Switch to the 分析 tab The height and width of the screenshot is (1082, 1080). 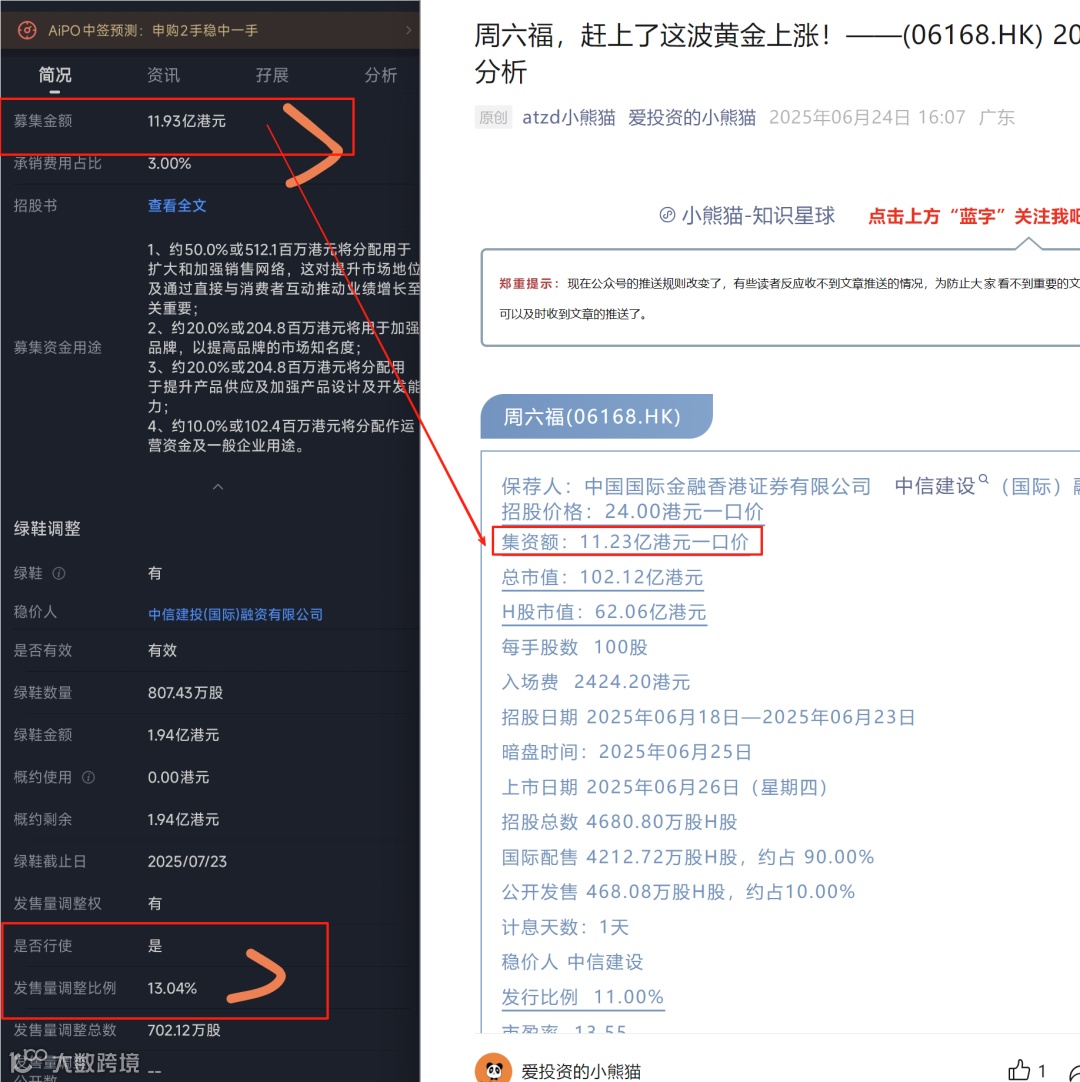[381, 75]
